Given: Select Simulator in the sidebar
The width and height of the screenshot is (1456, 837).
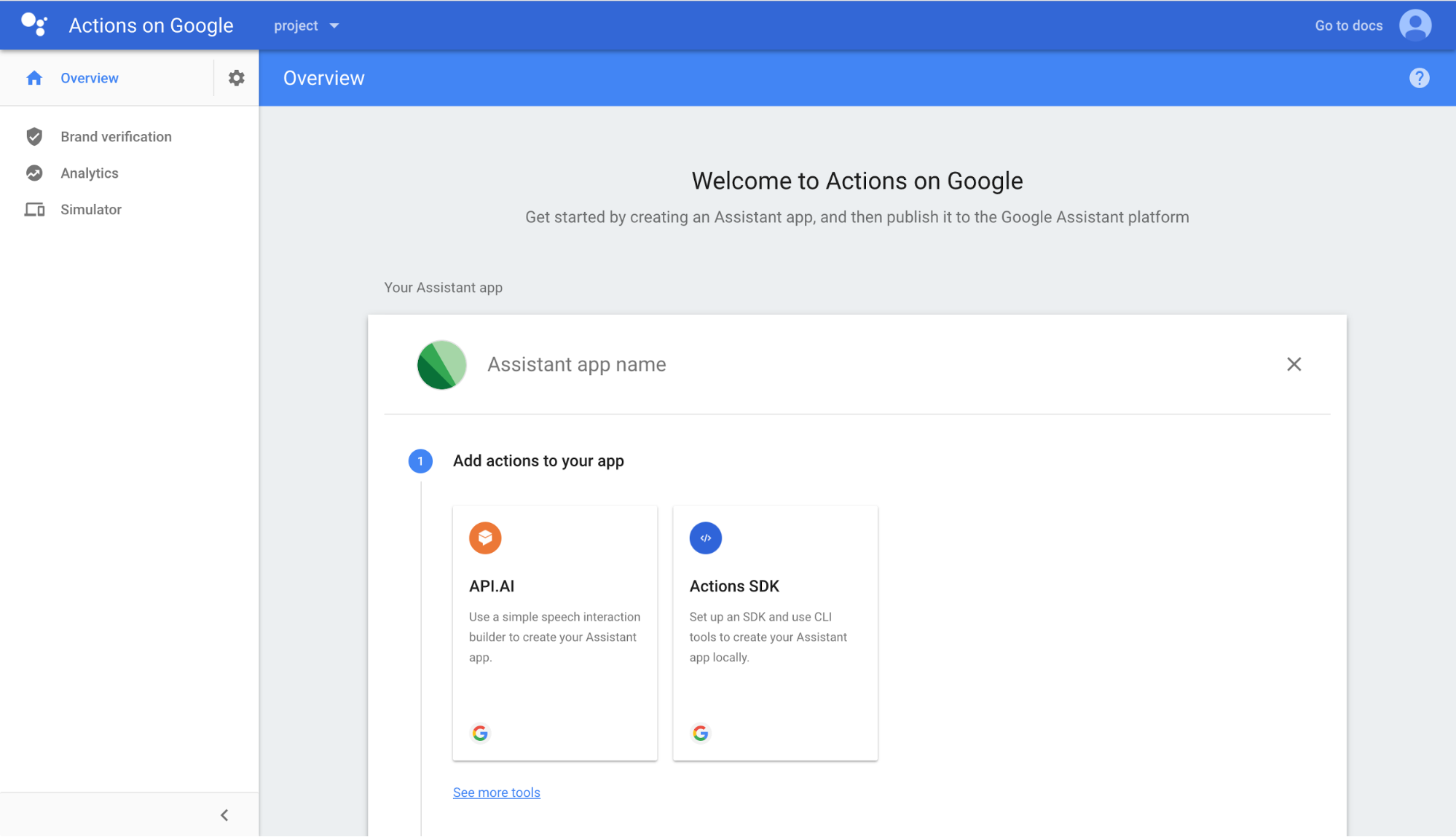Looking at the screenshot, I should (x=91, y=210).
